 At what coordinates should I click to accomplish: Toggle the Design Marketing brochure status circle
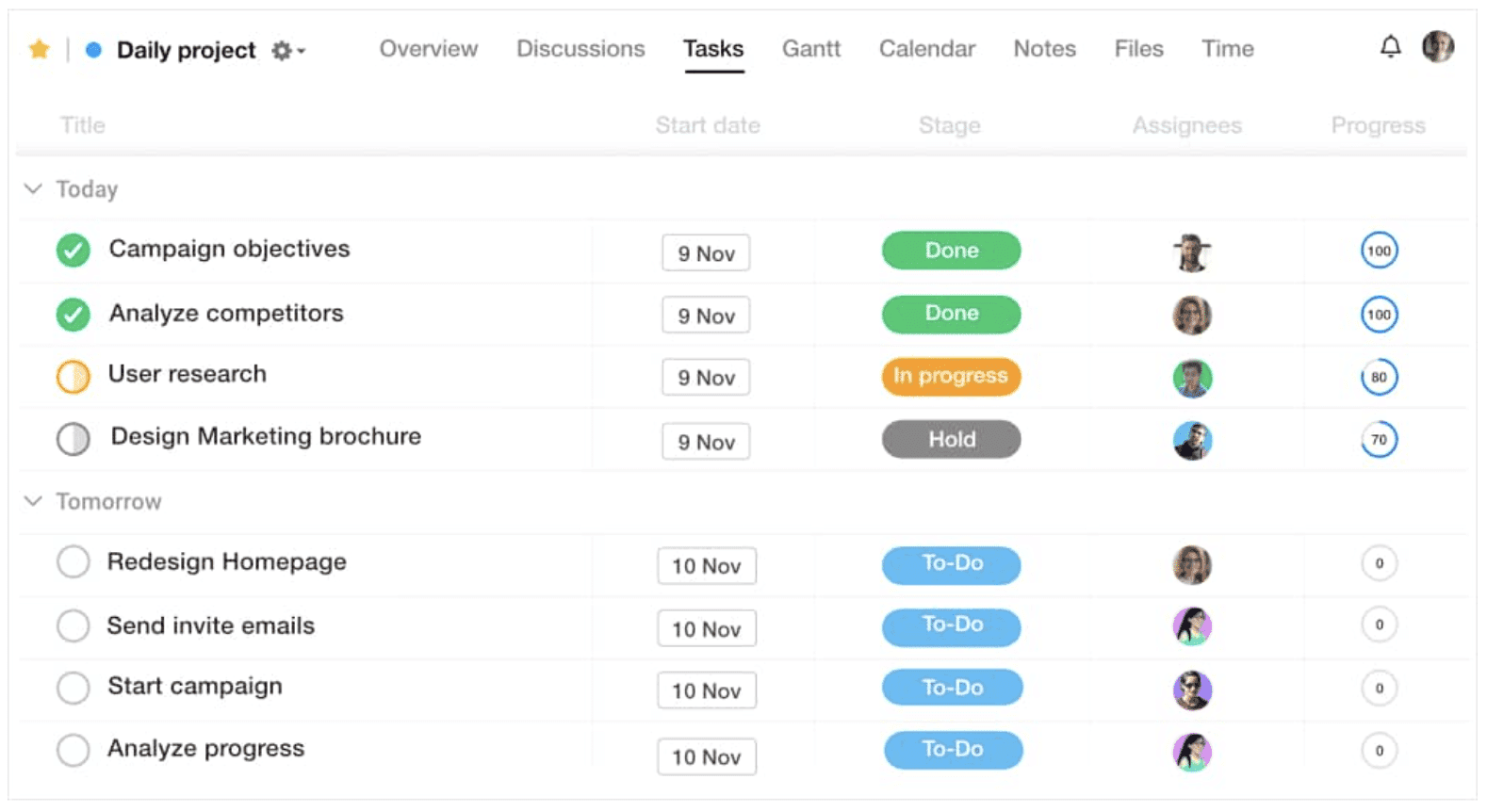(73, 439)
